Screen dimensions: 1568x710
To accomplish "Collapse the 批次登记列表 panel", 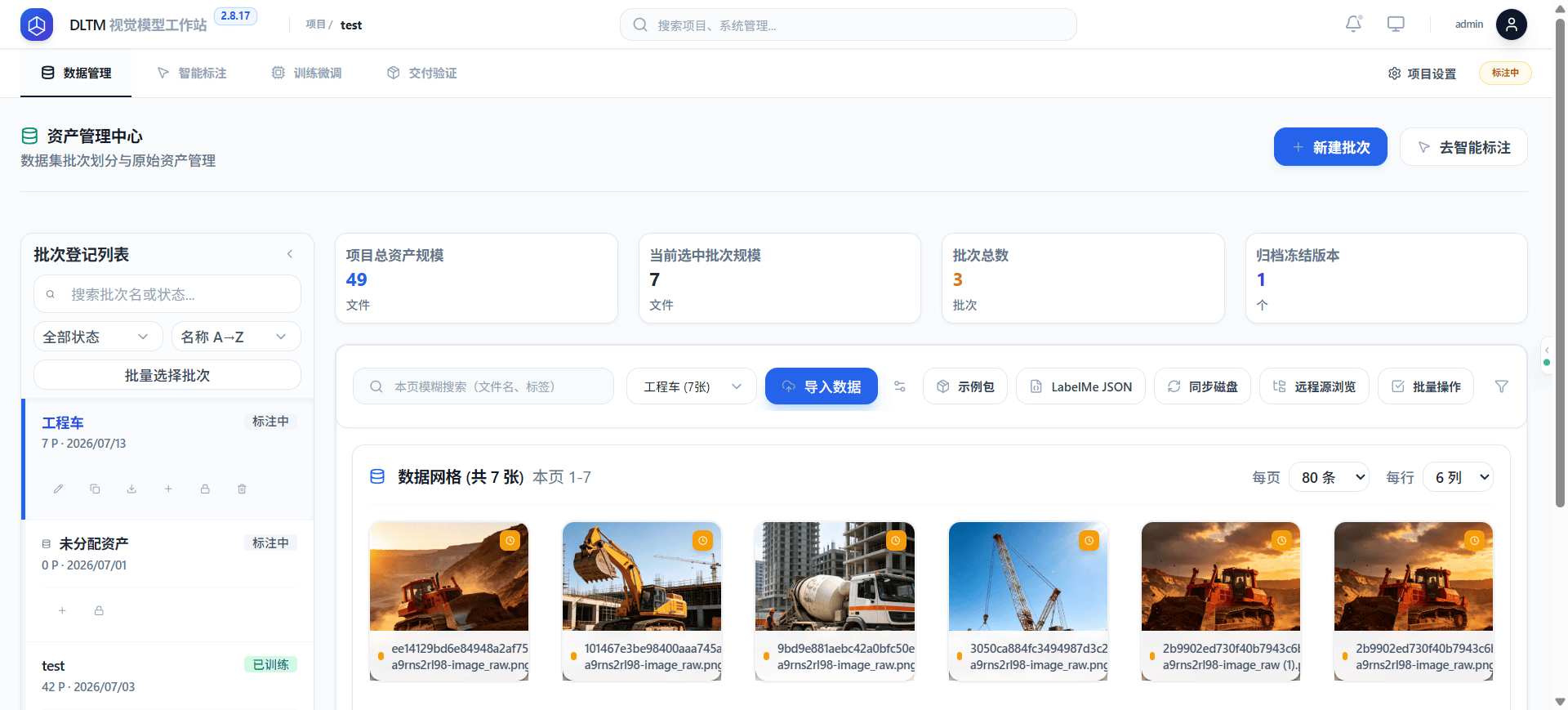I will [x=290, y=254].
